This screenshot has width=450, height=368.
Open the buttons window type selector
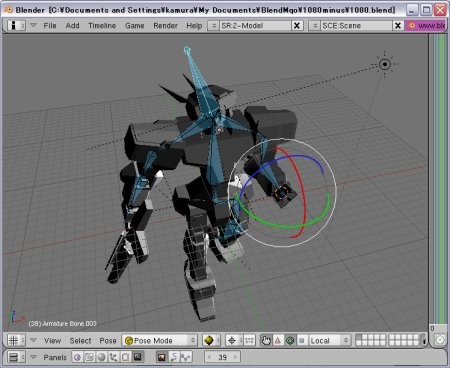[x=16, y=357]
